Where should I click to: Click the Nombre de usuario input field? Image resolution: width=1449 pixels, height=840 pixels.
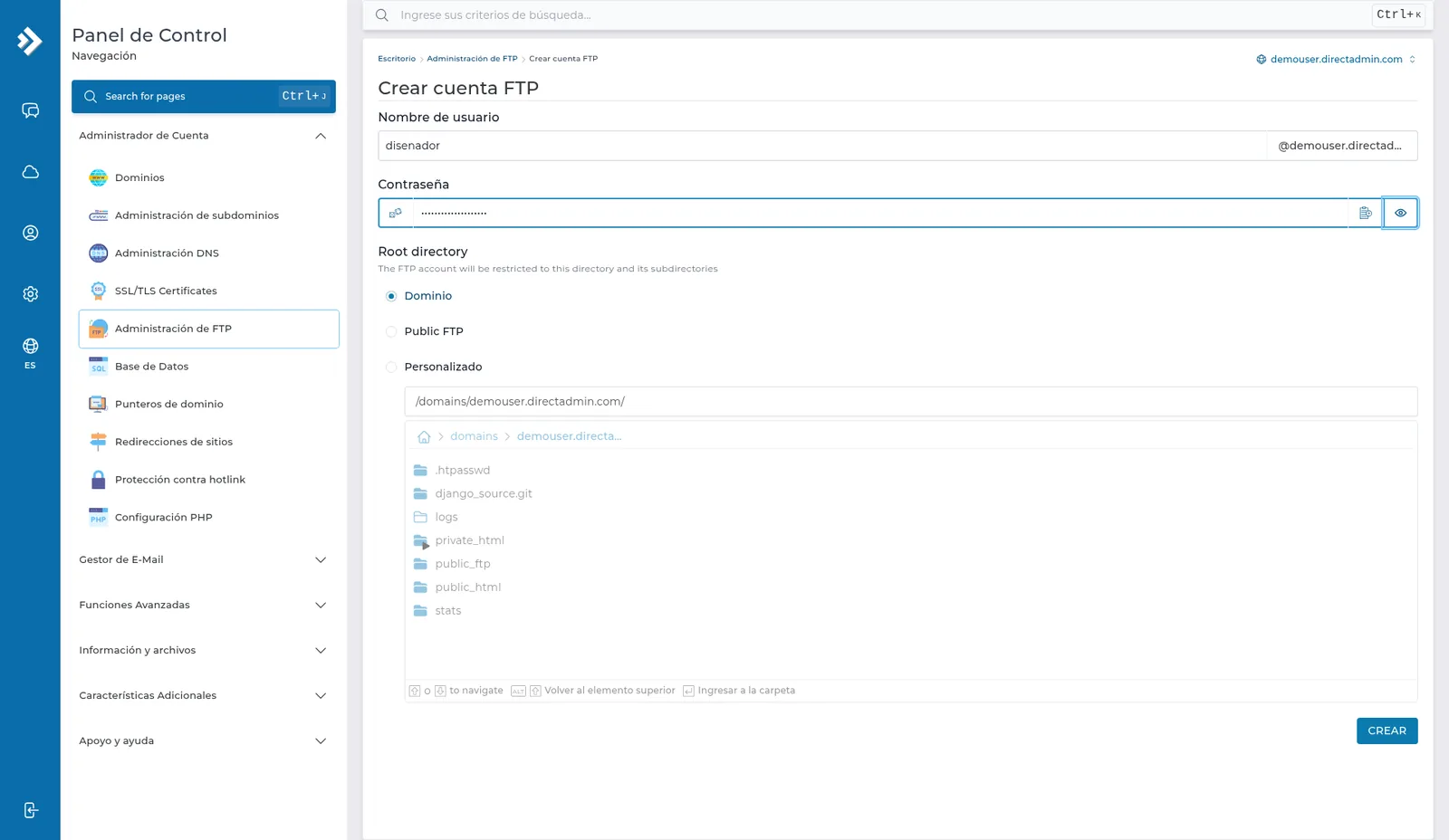click(x=822, y=146)
